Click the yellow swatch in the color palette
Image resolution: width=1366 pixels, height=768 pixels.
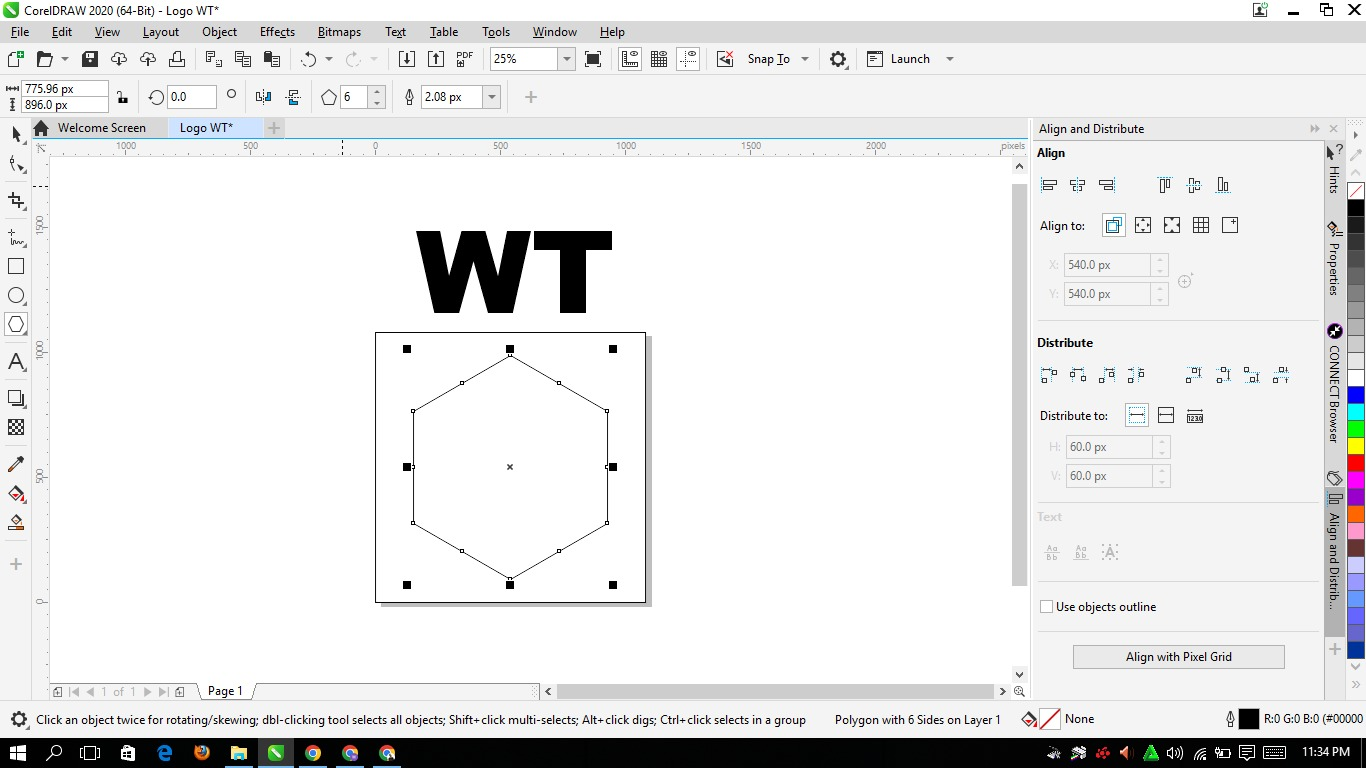(1356, 446)
